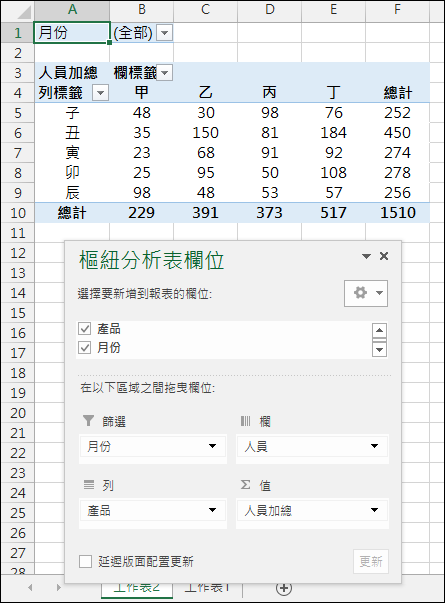Click the 更新 button
Image resolution: width=445 pixels, height=603 pixels.
371,561
